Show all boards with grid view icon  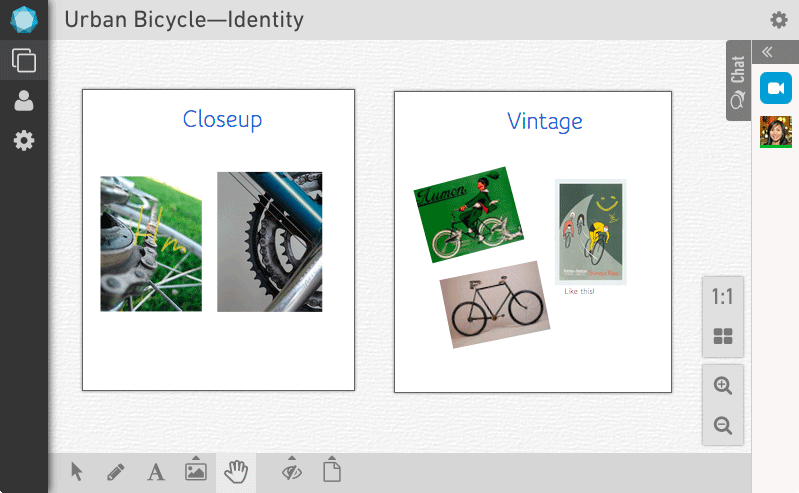723,336
